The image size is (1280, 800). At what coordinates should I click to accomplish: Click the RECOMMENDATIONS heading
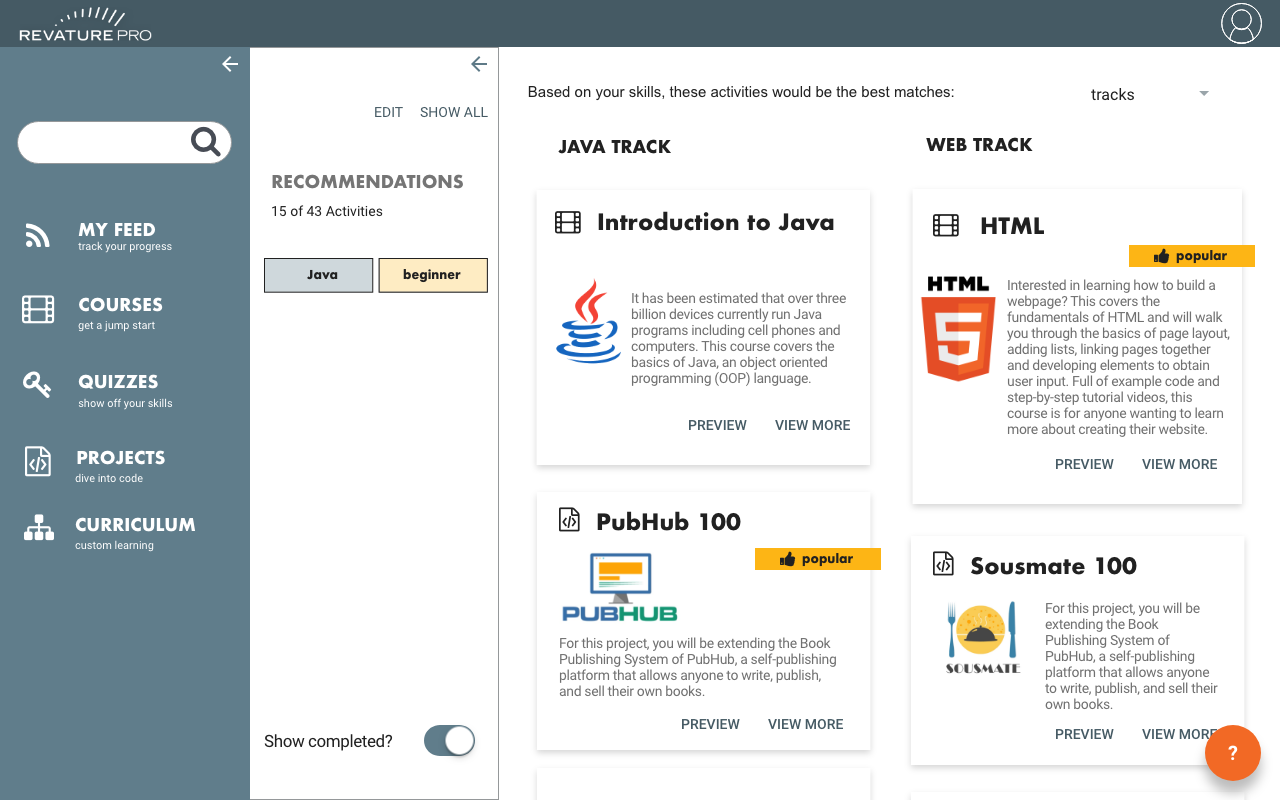click(367, 182)
